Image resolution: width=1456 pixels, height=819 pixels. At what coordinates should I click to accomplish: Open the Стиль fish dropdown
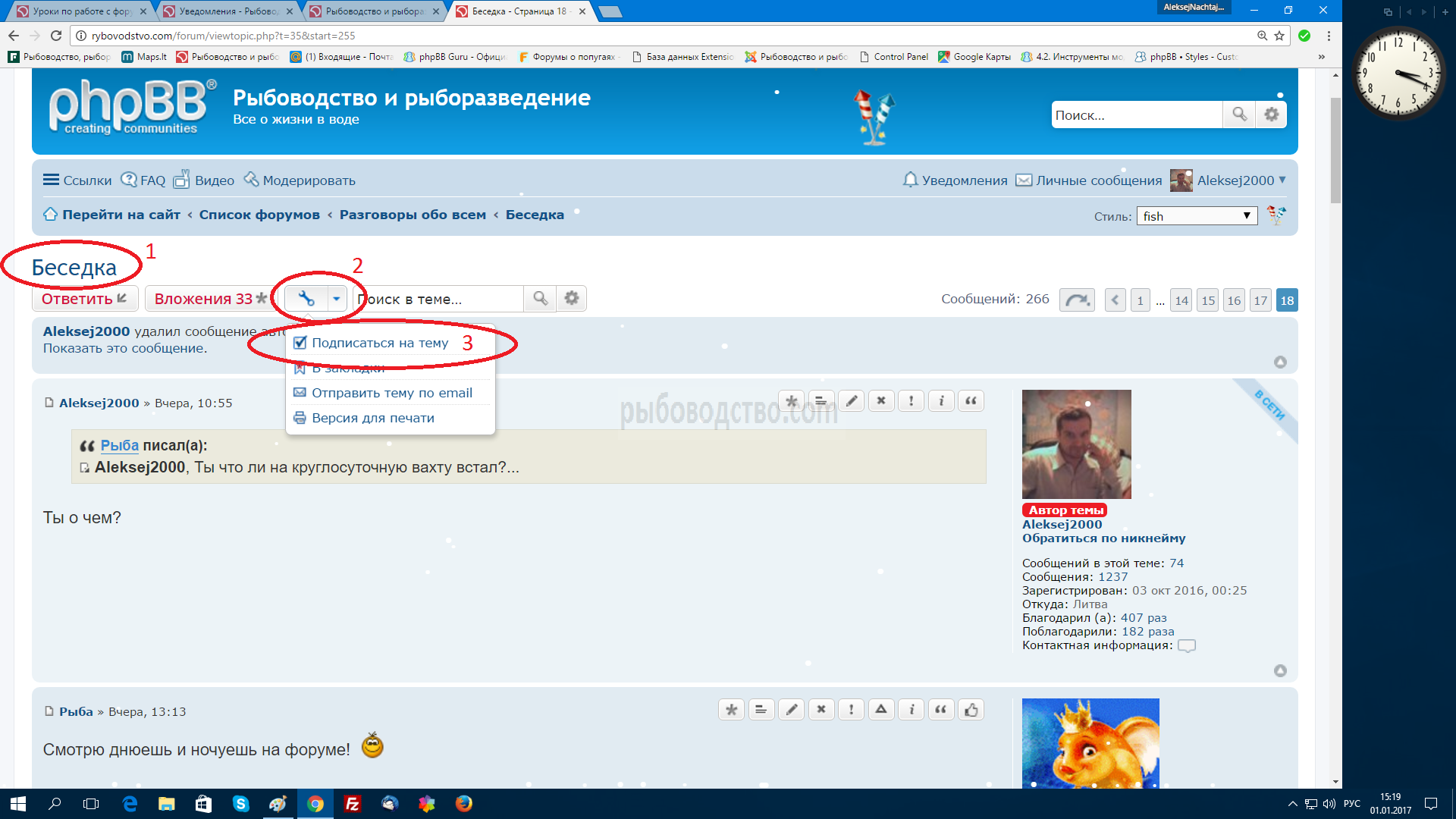point(1197,216)
